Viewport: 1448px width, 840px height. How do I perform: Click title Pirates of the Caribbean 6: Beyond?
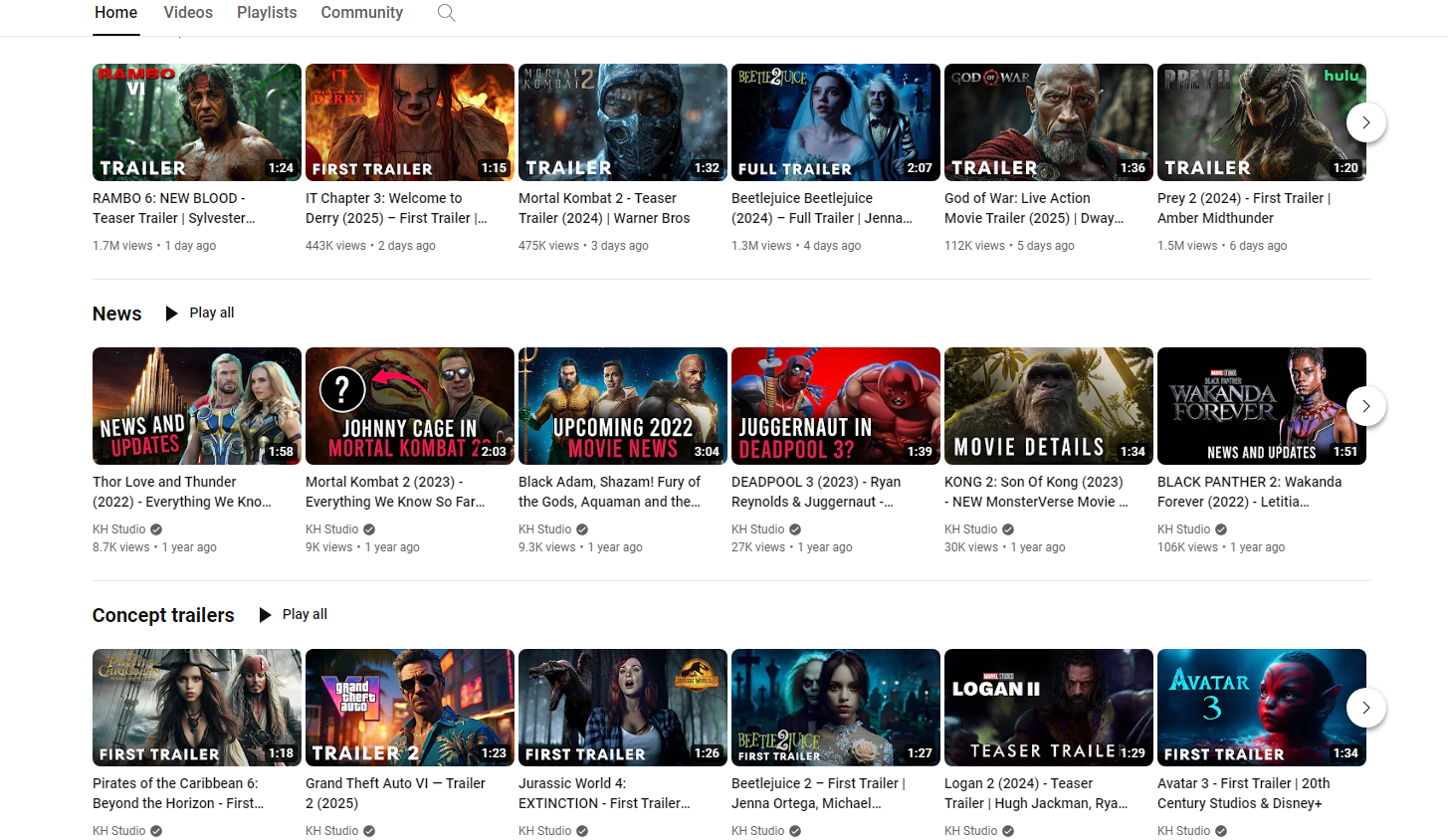click(x=178, y=793)
